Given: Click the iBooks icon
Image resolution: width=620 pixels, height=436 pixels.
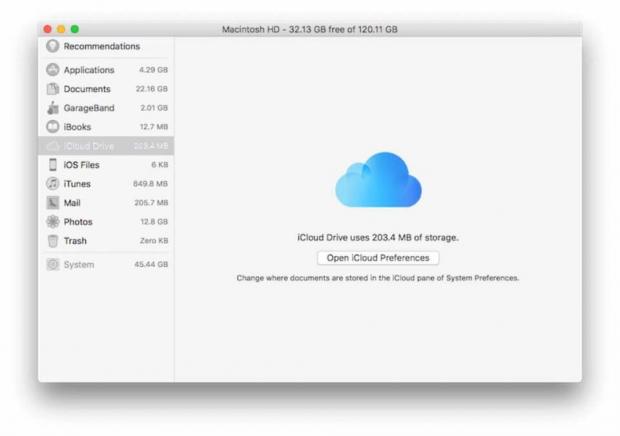Looking at the screenshot, I should (x=53, y=127).
